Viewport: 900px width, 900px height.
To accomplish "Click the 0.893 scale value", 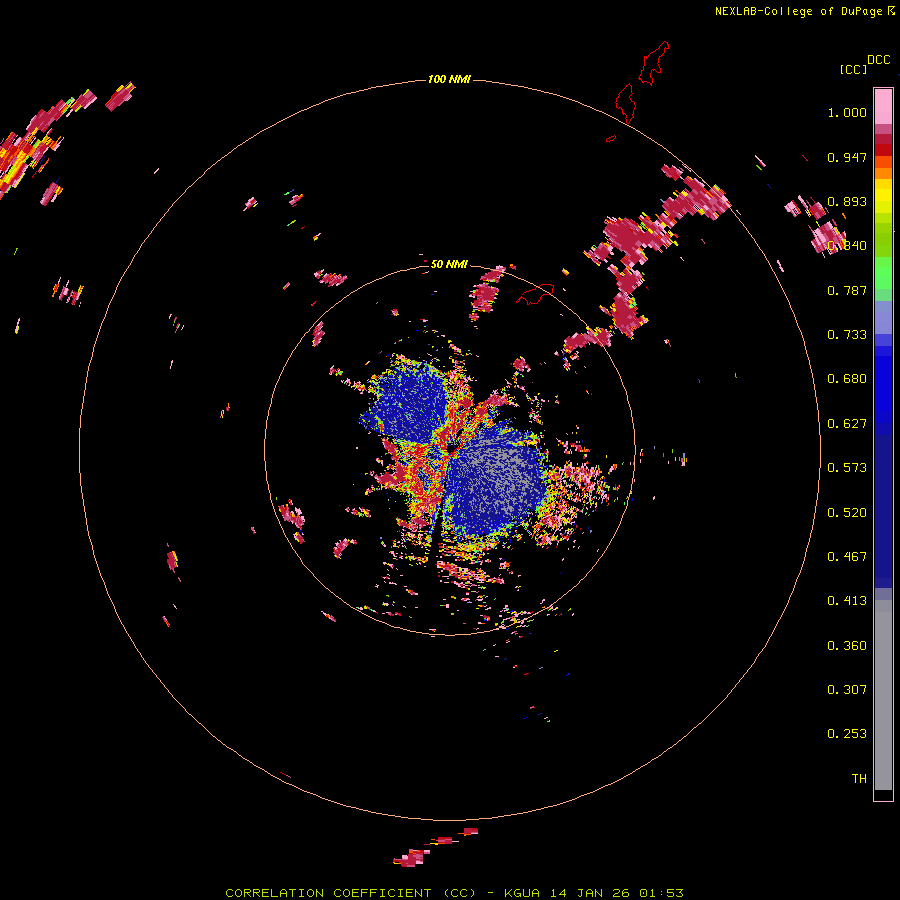I will pos(847,201).
